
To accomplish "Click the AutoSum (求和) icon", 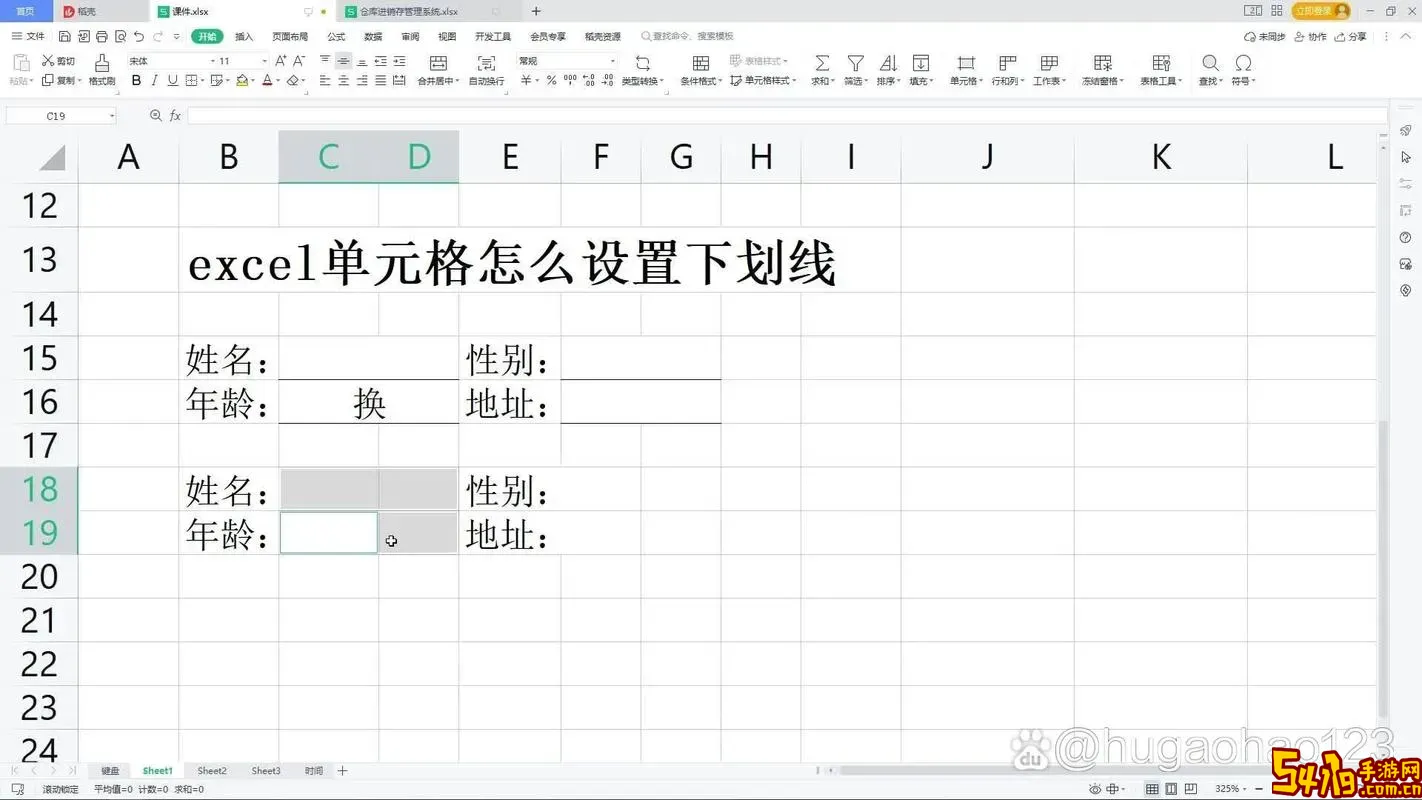I will pos(822,63).
